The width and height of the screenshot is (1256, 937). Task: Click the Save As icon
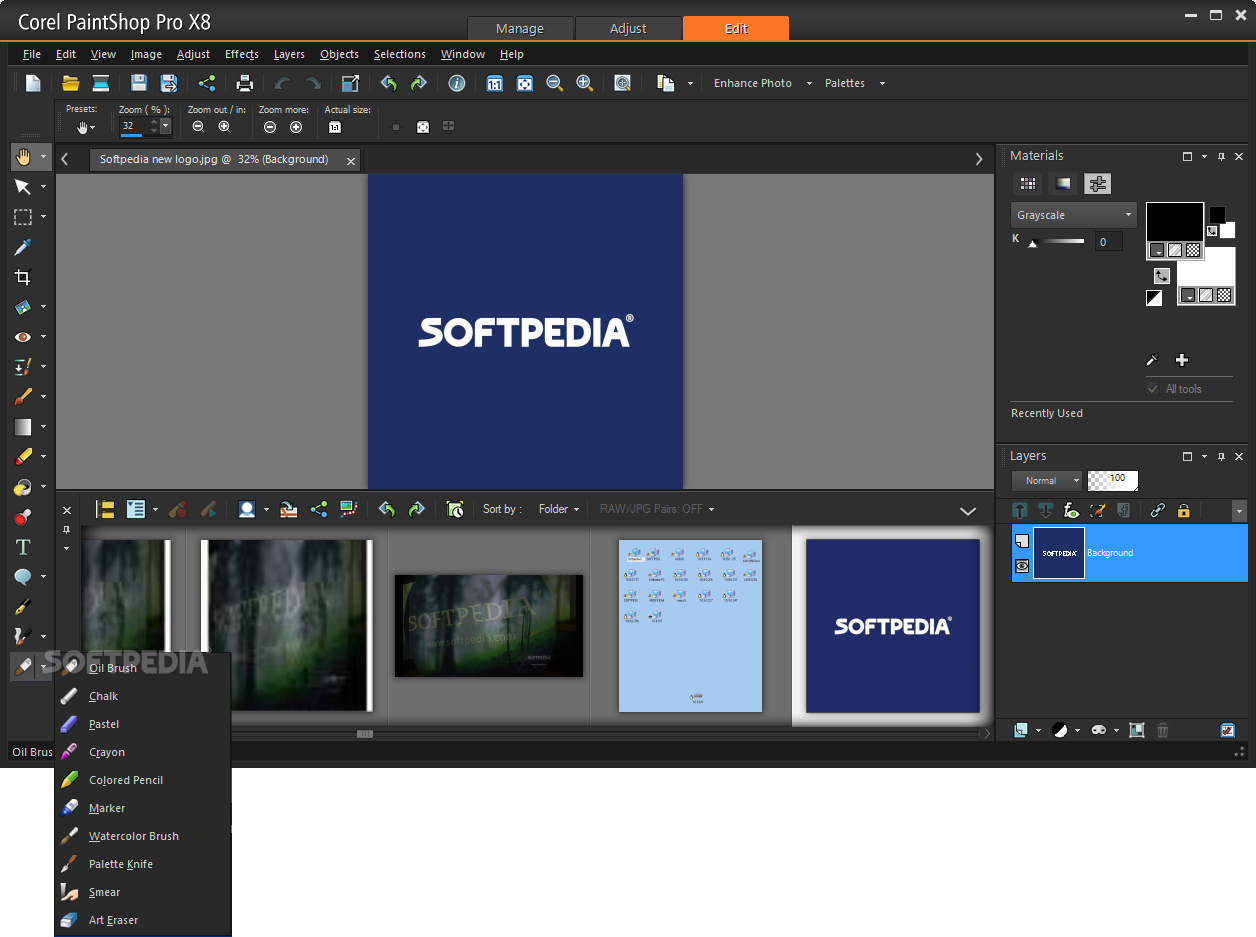pyautogui.click(x=169, y=83)
